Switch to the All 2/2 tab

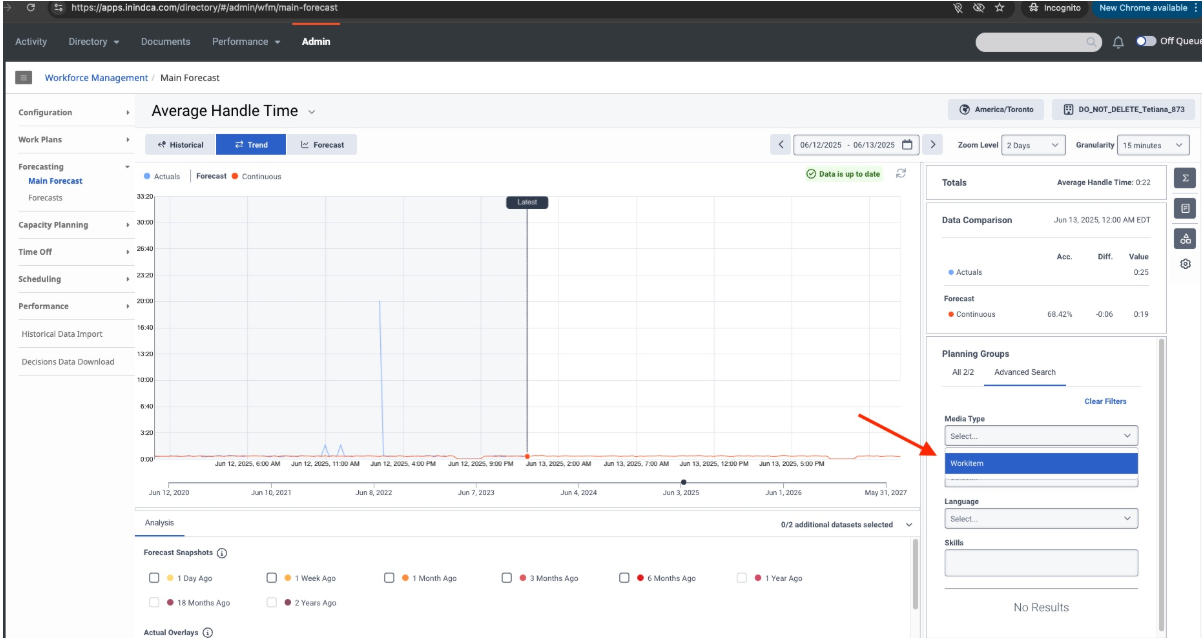963,372
